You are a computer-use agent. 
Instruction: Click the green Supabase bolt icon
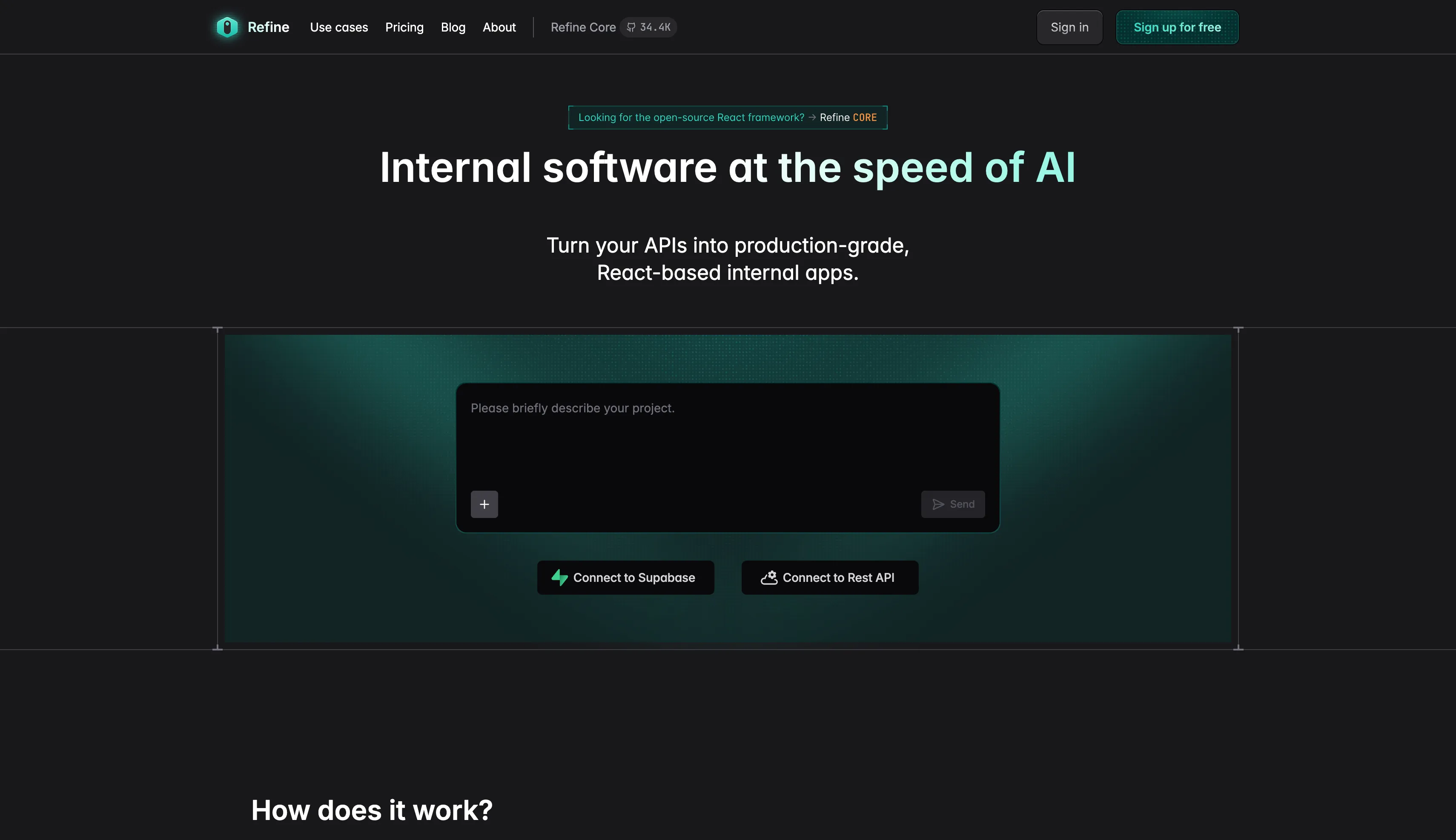click(x=559, y=578)
